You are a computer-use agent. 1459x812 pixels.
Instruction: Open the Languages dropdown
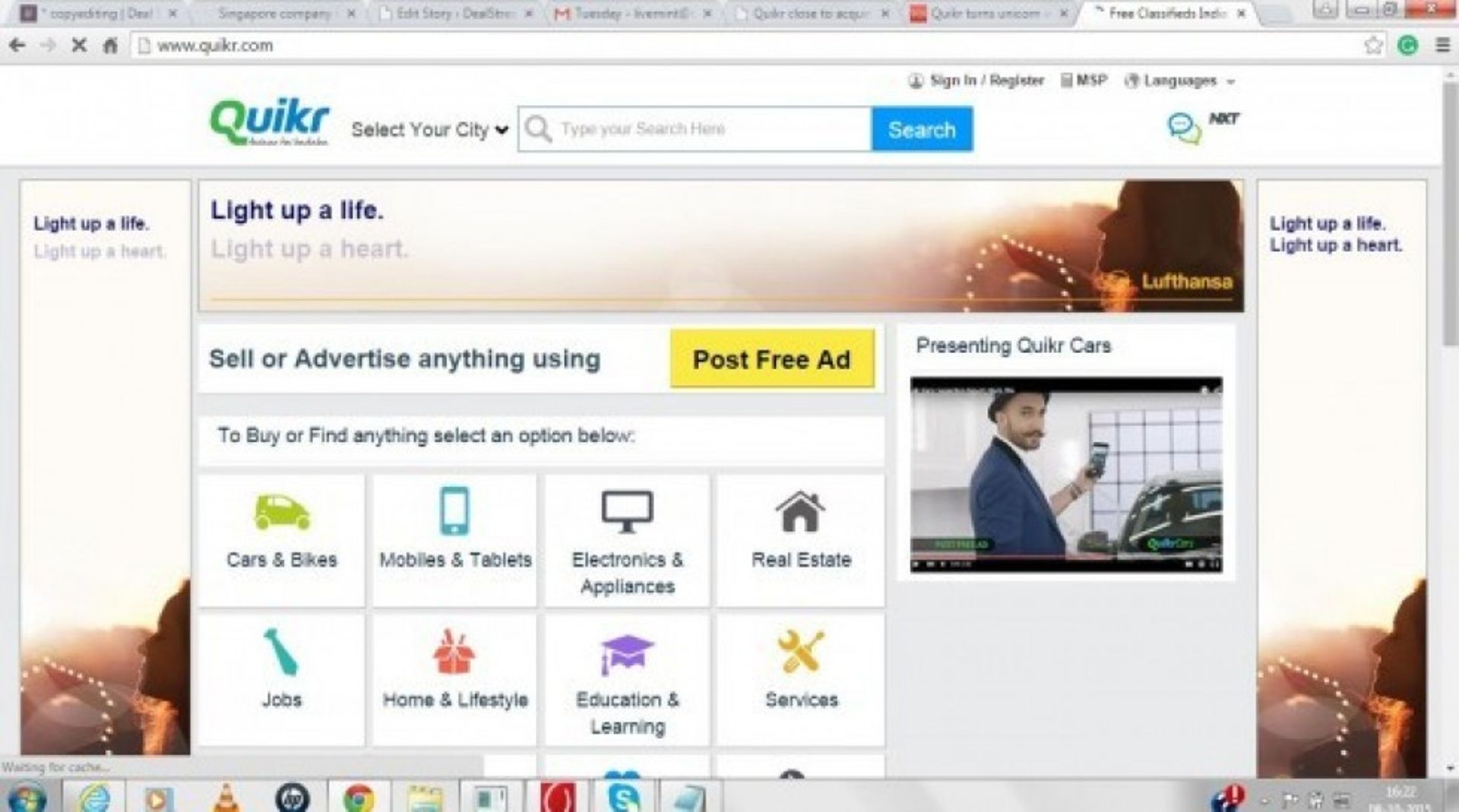point(1179,81)
